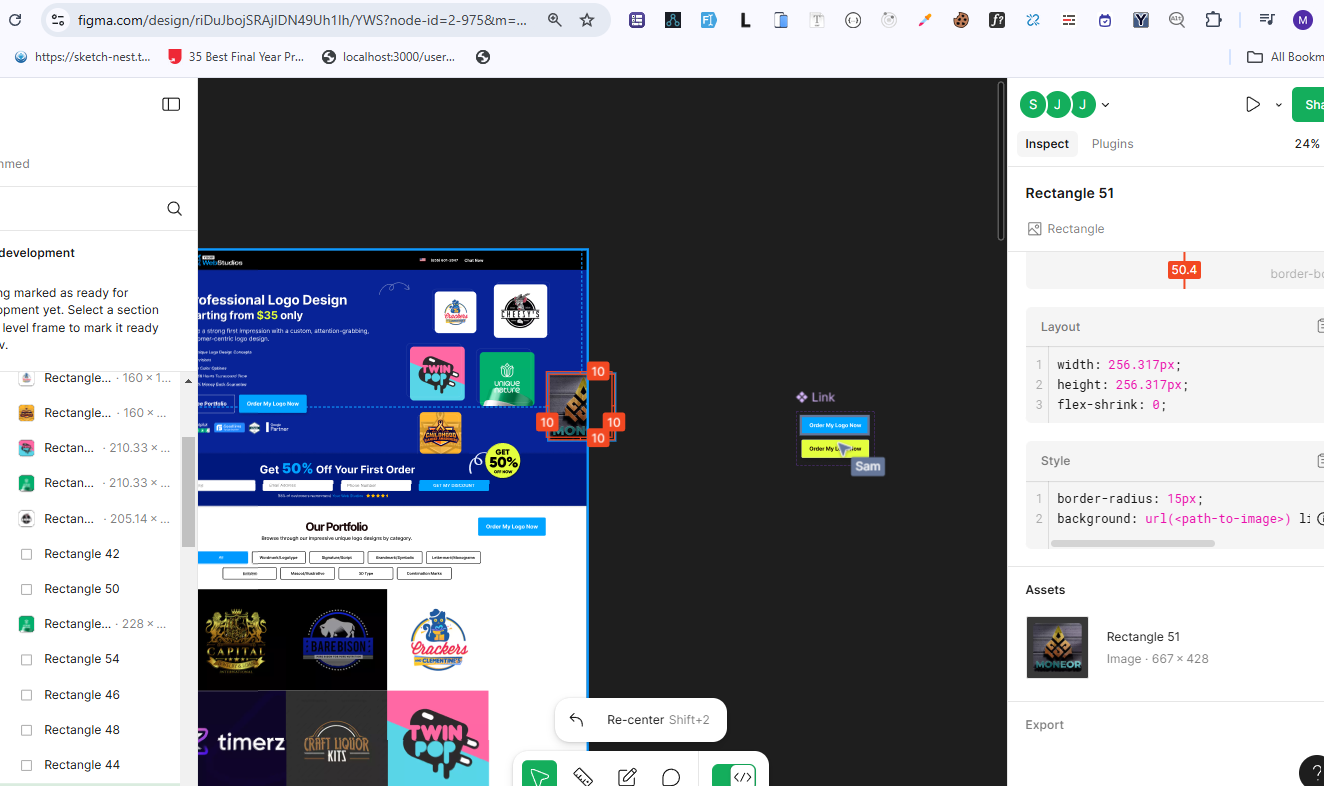The height and width of the screenshot is (786, 1324).
Task: Collapse the left sidebar panel icon
Action: 171,104
